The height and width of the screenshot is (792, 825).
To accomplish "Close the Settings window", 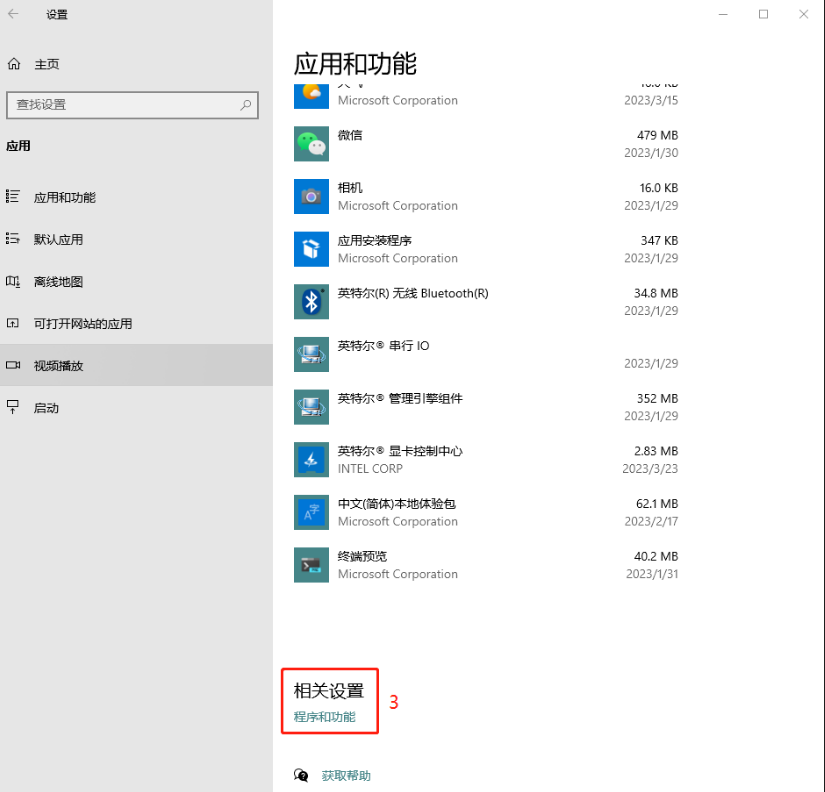I will [803, 14].
